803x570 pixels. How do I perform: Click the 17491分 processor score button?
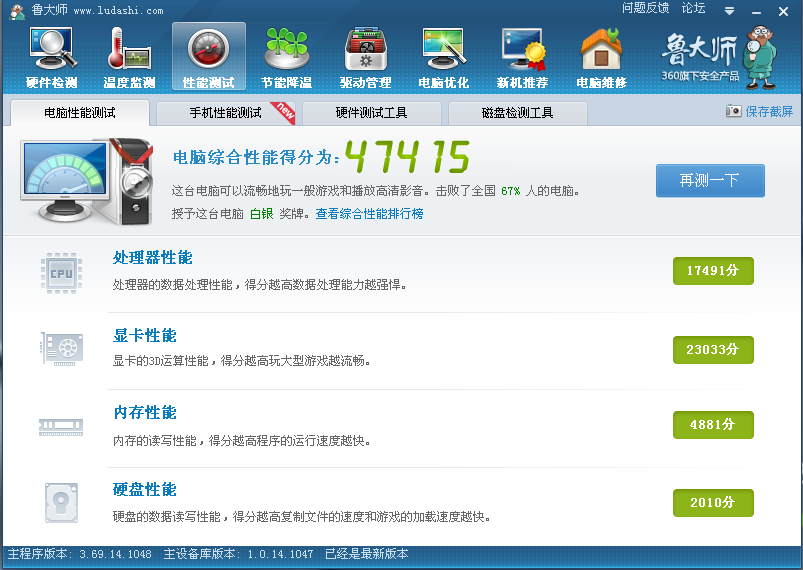point(713,270)
